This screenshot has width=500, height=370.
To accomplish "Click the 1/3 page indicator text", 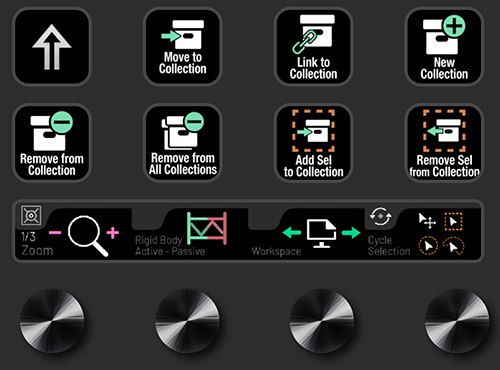I will click(28, 237).
